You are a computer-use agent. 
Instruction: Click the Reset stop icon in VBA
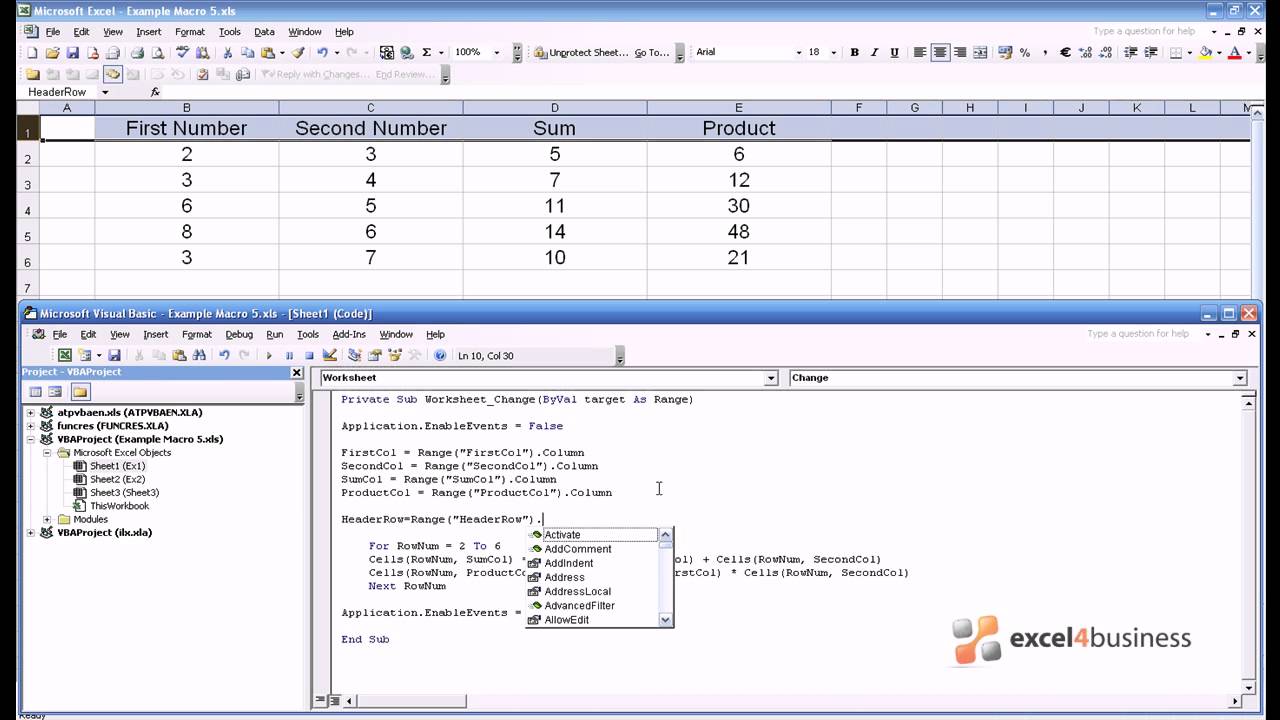click(309, 355)
